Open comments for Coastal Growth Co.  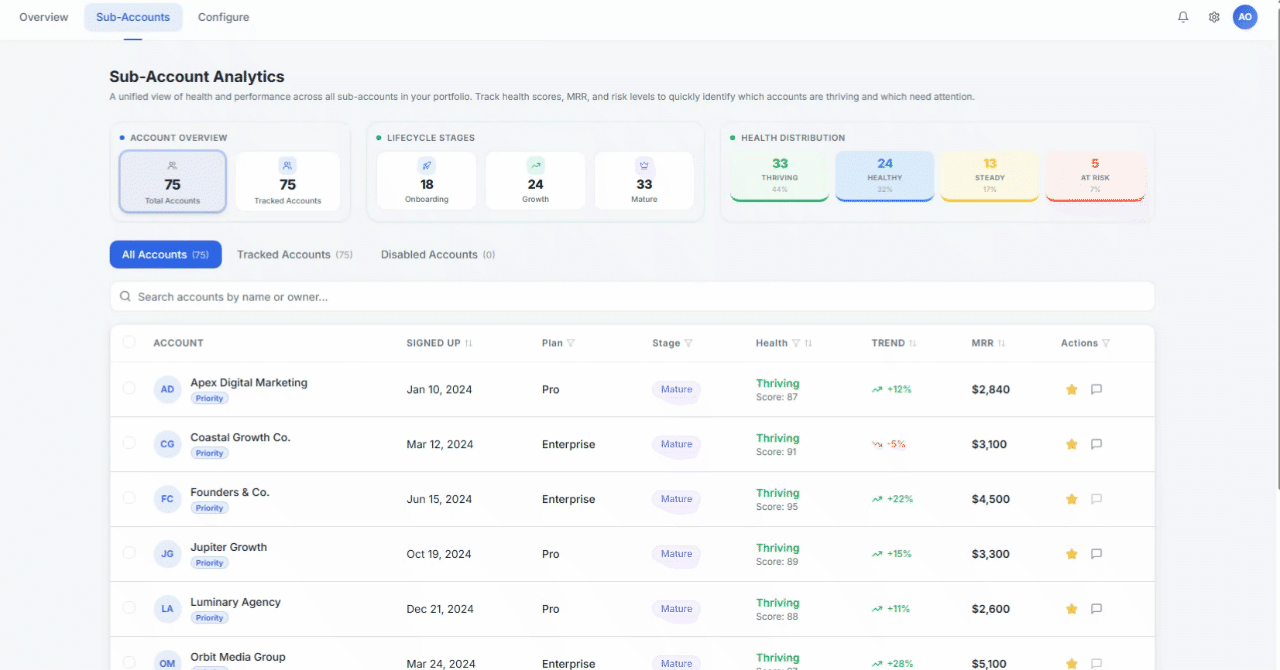(x=1096, y=444)
